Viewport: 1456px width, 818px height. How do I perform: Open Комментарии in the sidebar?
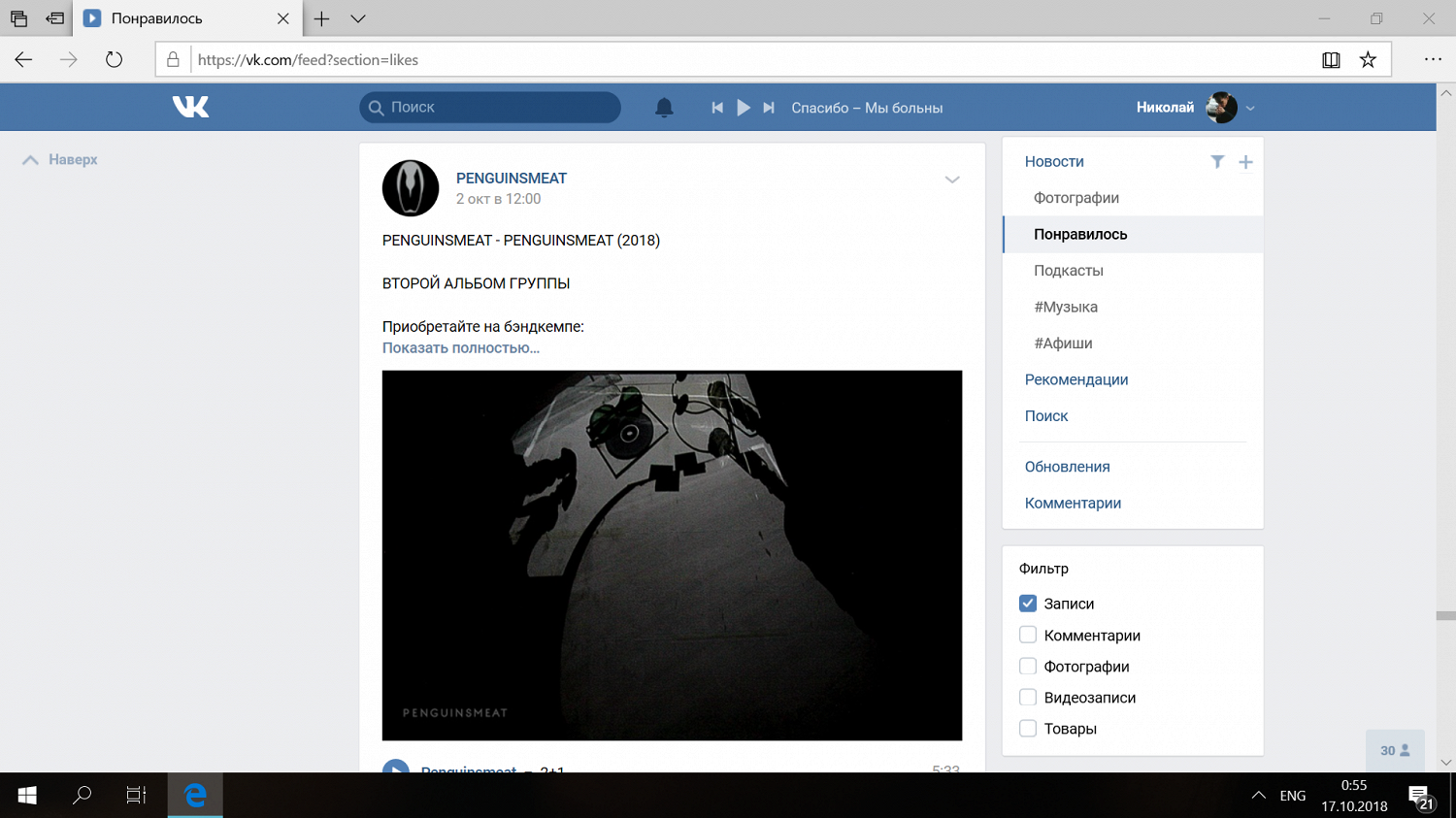[x=1073, y=503]
